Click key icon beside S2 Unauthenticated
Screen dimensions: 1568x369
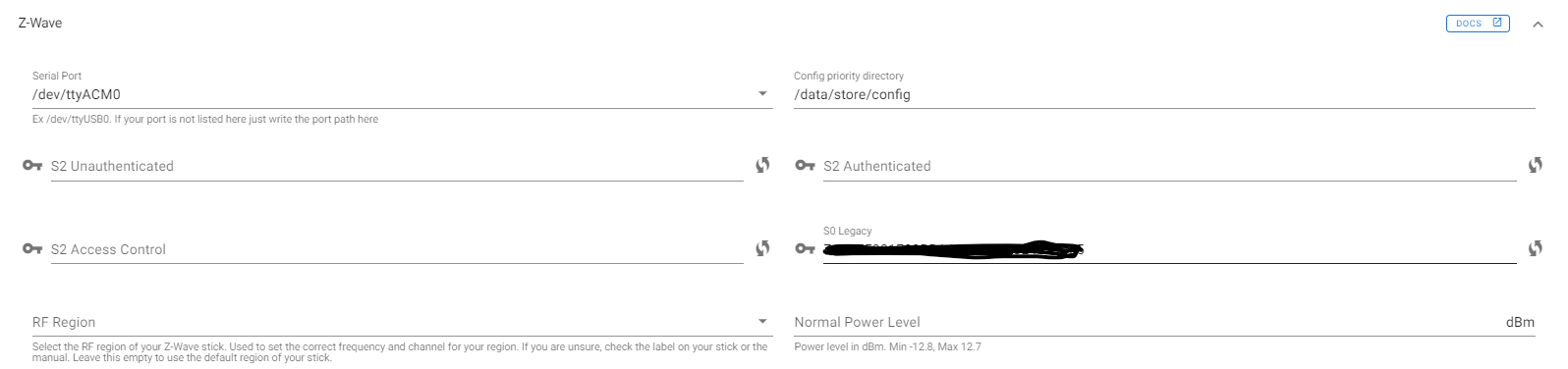pos(32,166)
